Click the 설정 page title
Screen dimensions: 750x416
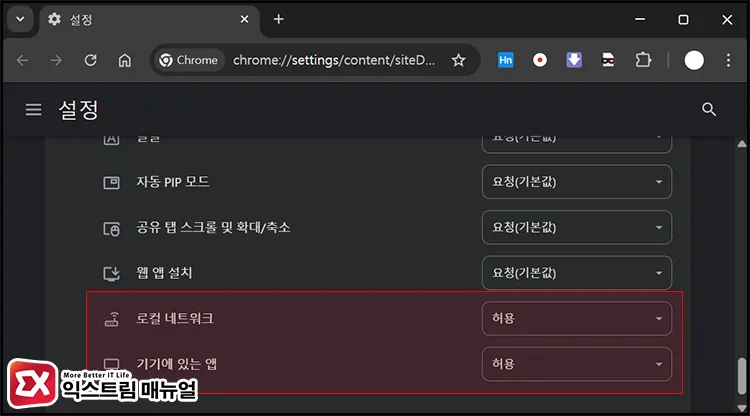pos(78,109)
